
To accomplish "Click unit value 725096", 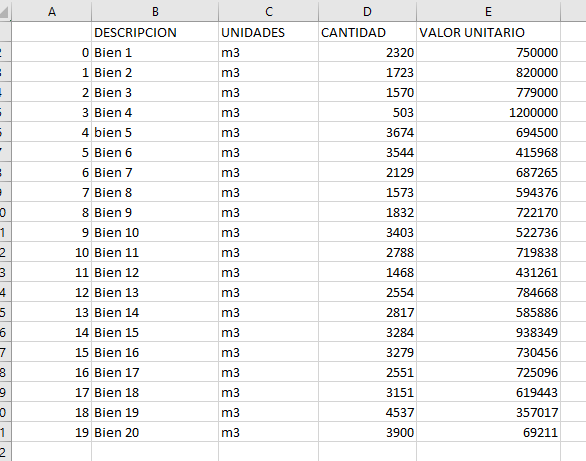I will pyautogui.click(x=488, y=372).
